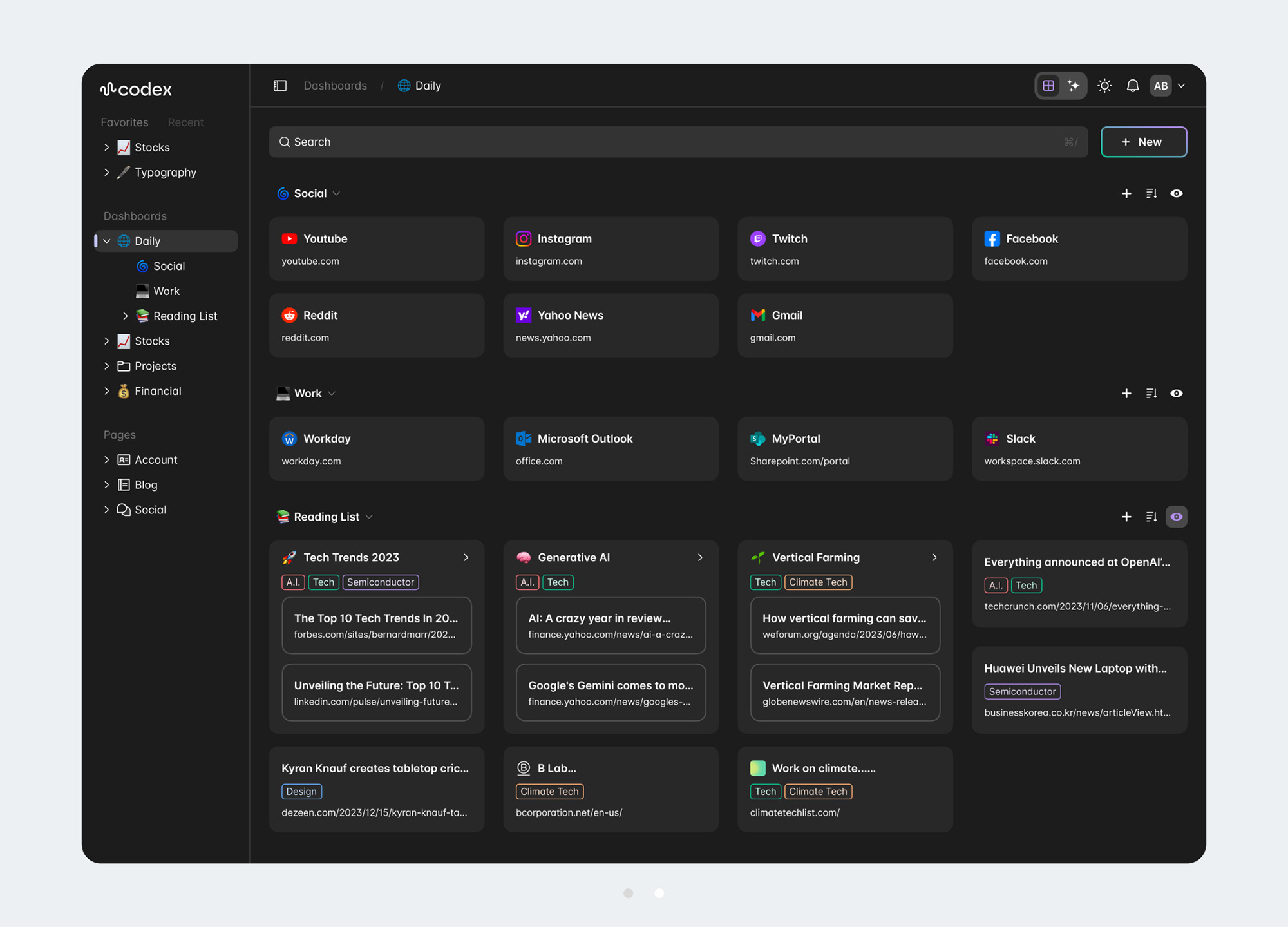The height and width of the screenshot is (927, 1288).
Task: Open Huawei Unveils New Laptop card
Action: pos(1079,690)
